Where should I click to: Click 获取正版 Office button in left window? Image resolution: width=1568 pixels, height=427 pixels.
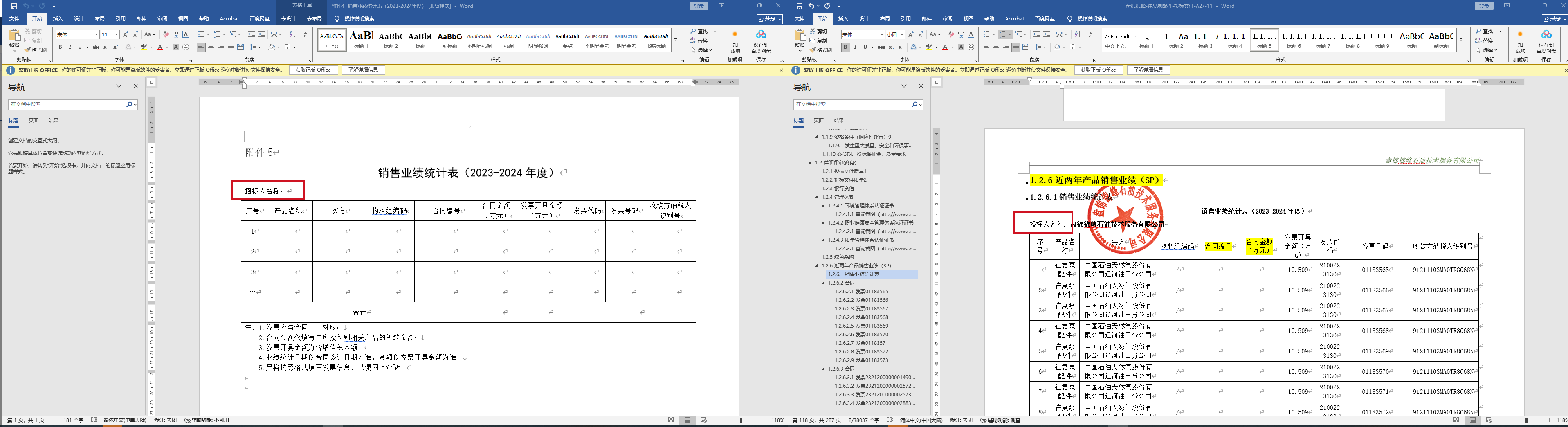click(314, 70)
